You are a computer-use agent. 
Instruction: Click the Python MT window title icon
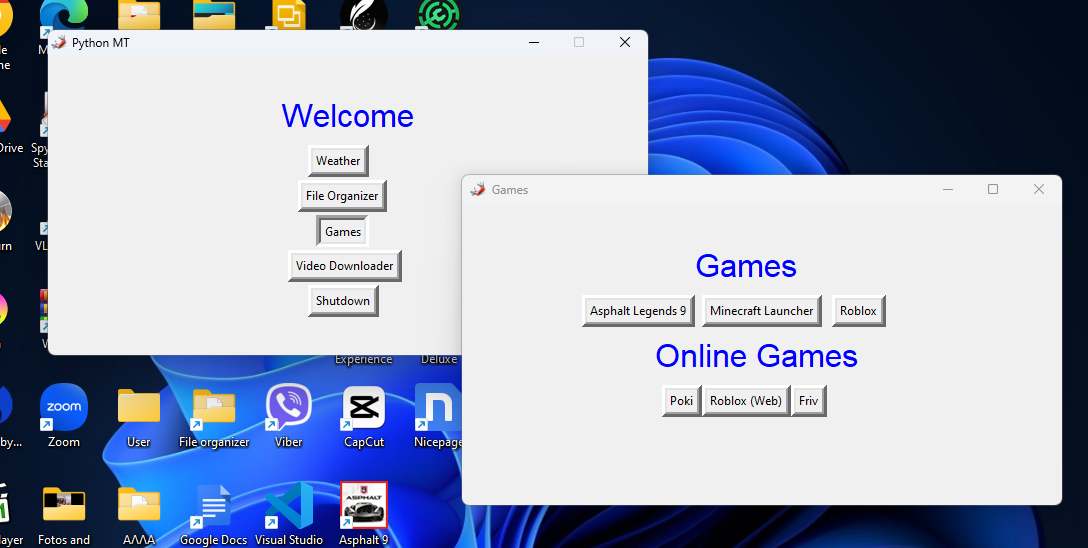(x=59, y=42)
